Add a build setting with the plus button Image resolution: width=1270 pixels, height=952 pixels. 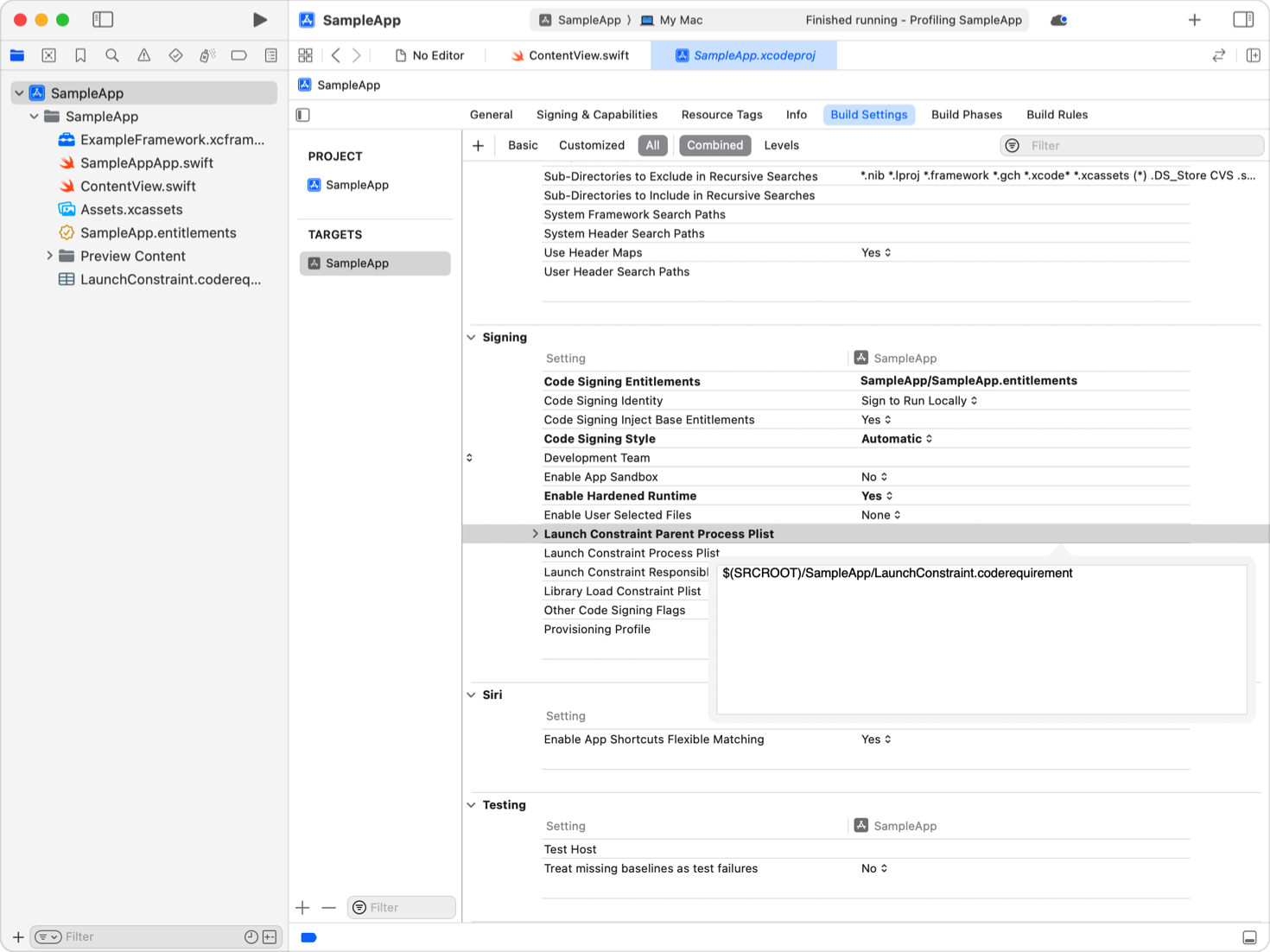[479, 145]
